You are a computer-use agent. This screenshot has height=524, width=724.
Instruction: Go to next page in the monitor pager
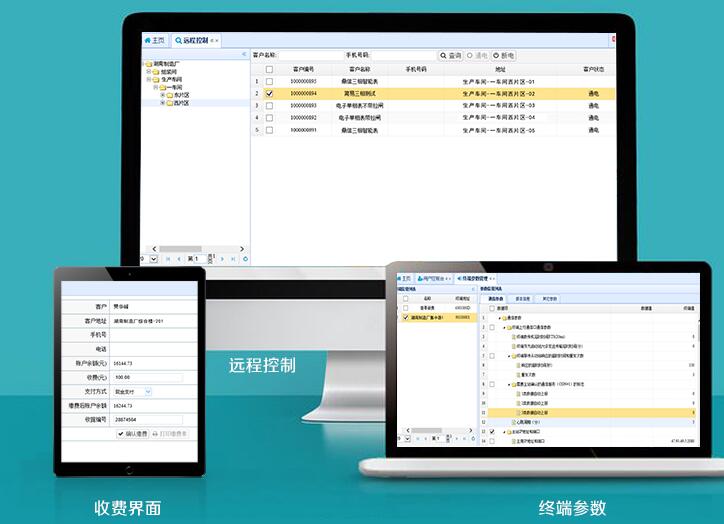222,259
